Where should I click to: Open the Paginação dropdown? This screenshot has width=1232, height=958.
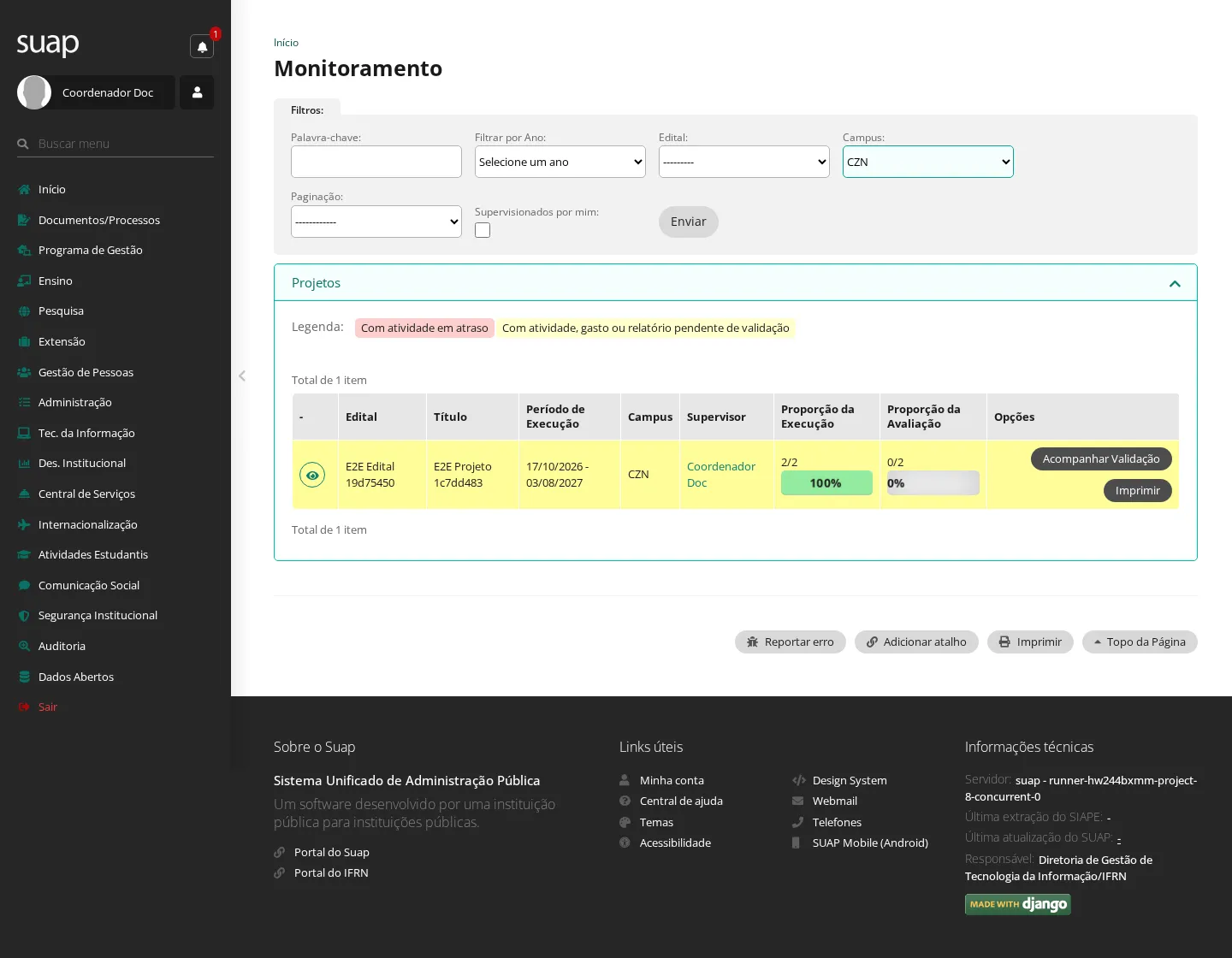click(x=376, y=222)
